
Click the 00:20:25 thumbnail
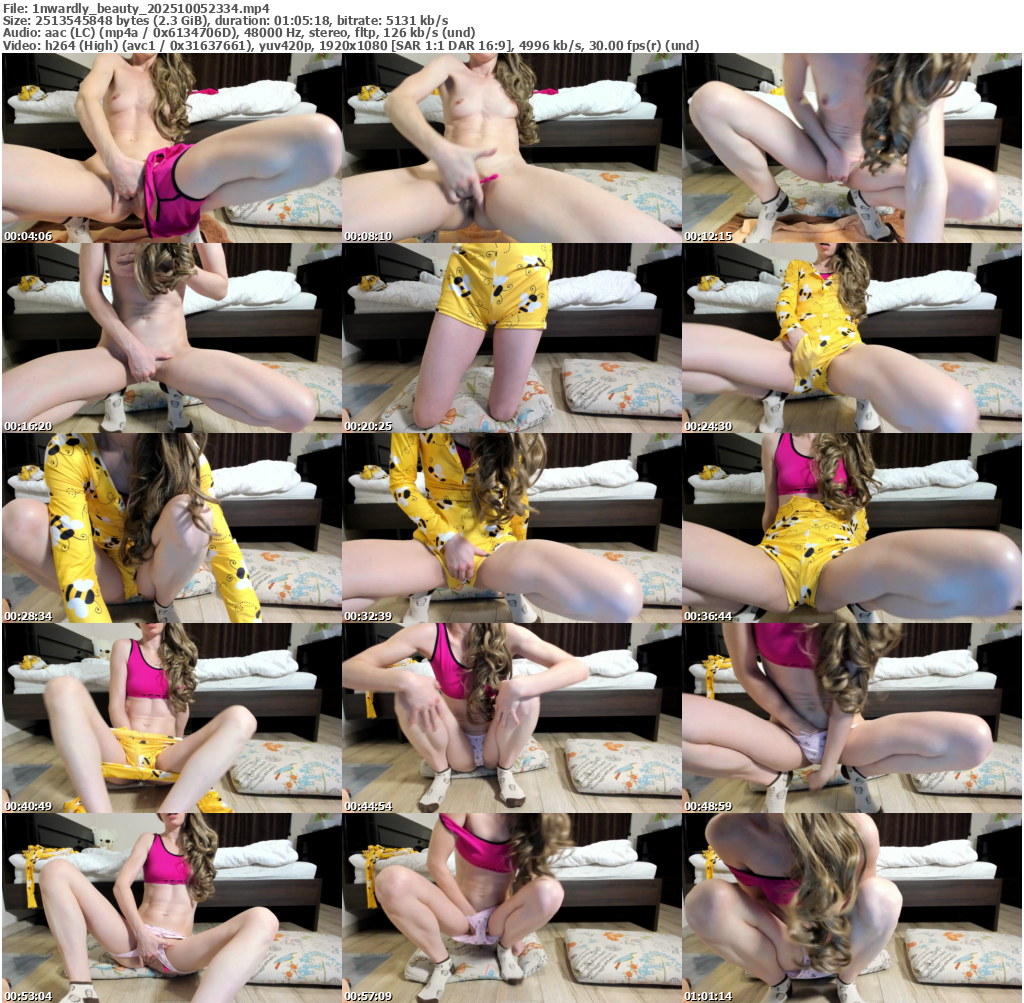coord(512,338)
